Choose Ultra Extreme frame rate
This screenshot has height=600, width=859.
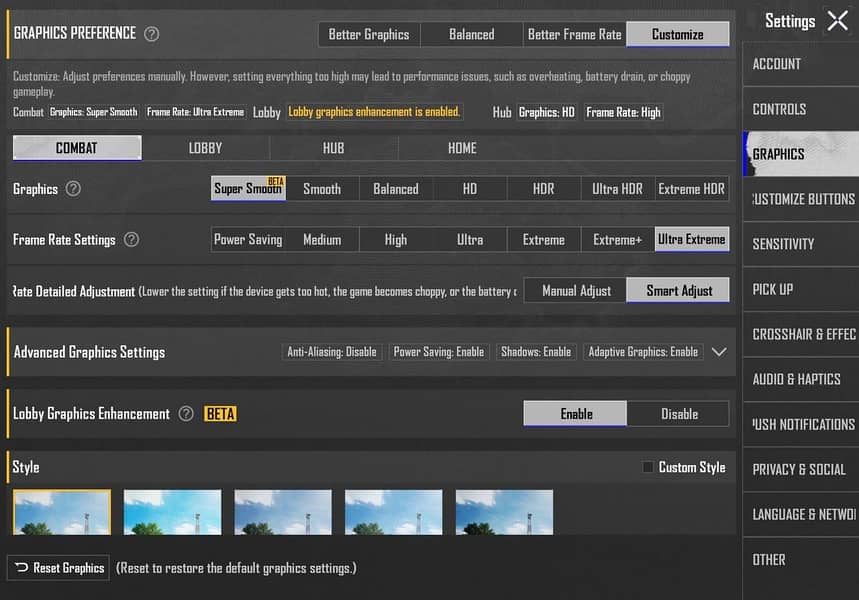click(692, 239)
